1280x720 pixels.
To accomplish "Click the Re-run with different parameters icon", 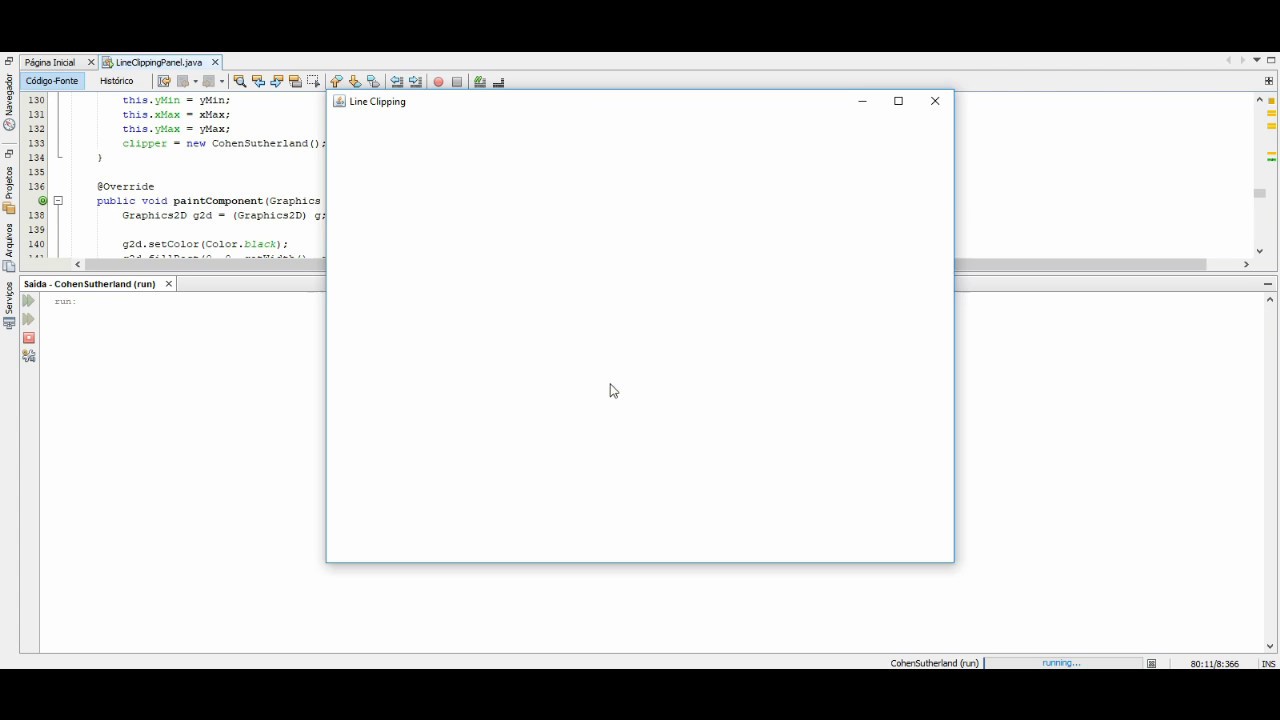I will [29, 319].
